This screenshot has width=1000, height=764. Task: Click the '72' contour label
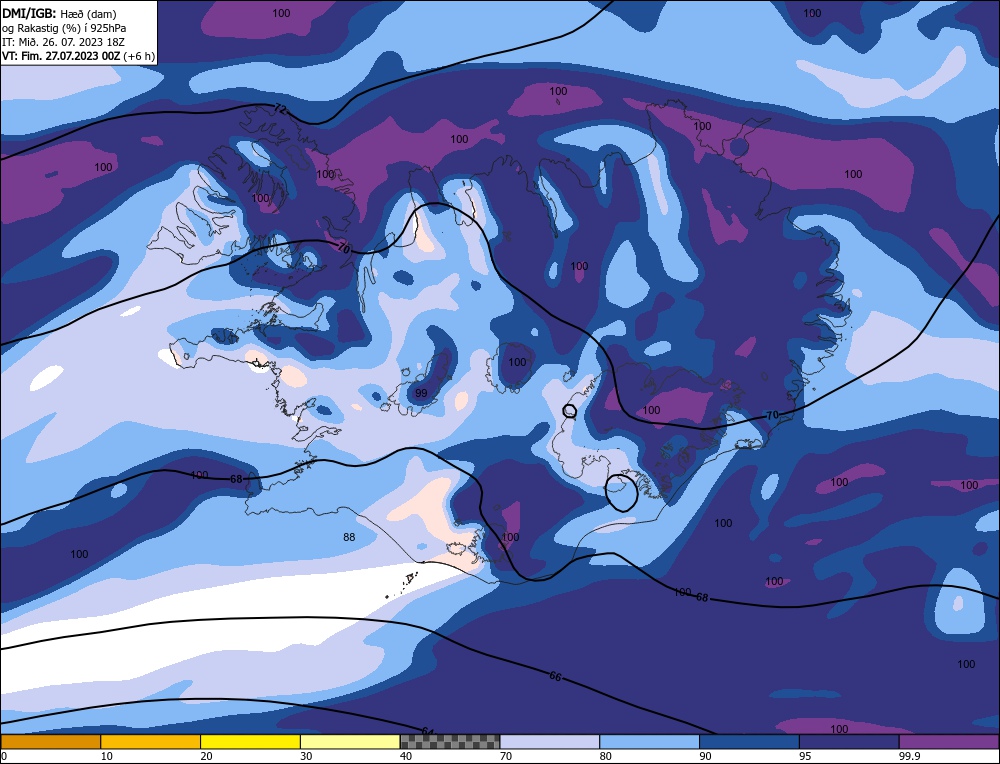pyautogui.click(x=279, y=109)
